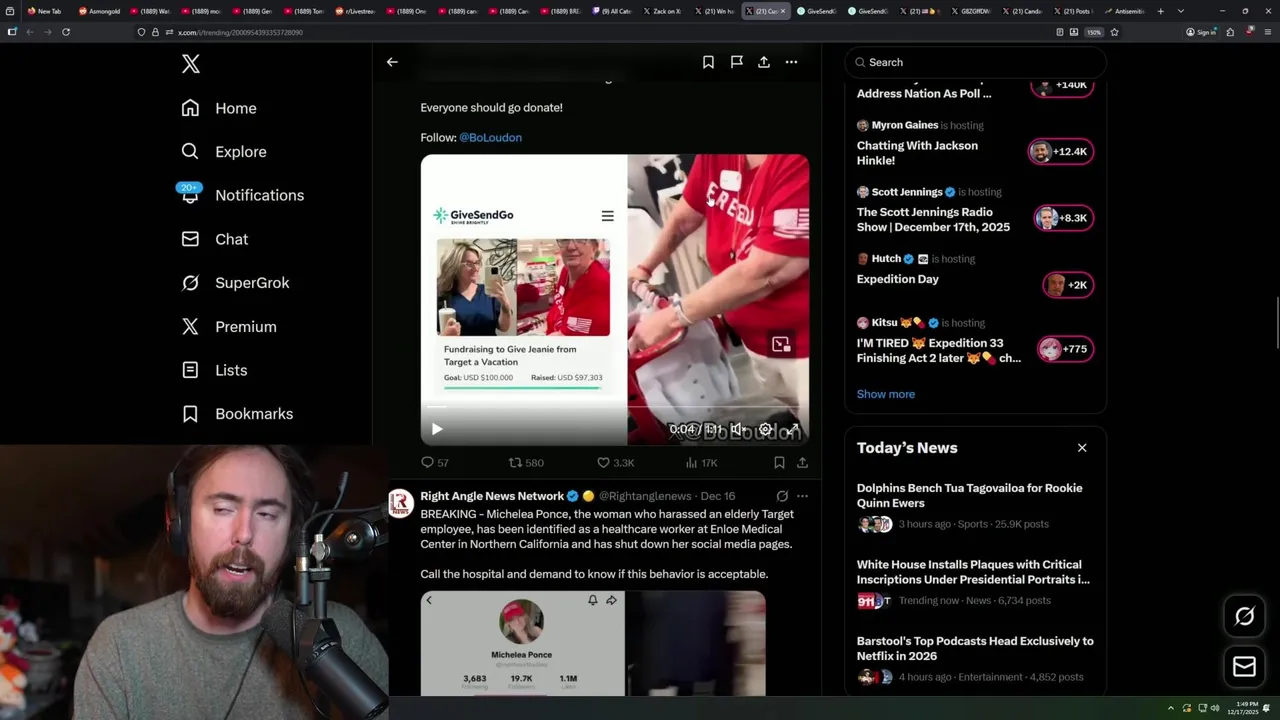
Task: Open Notifications in the sidebar
Action: click(242, 195)
